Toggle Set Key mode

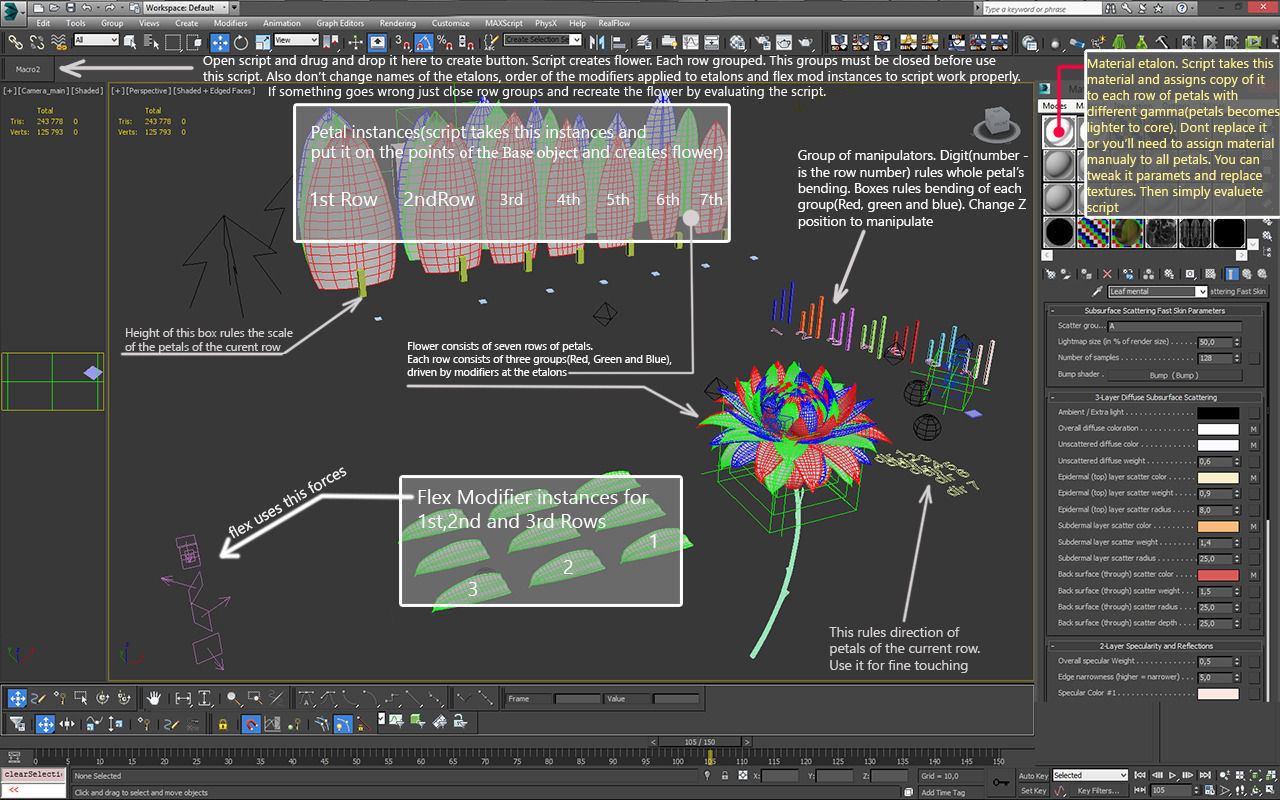[1033, 791]
